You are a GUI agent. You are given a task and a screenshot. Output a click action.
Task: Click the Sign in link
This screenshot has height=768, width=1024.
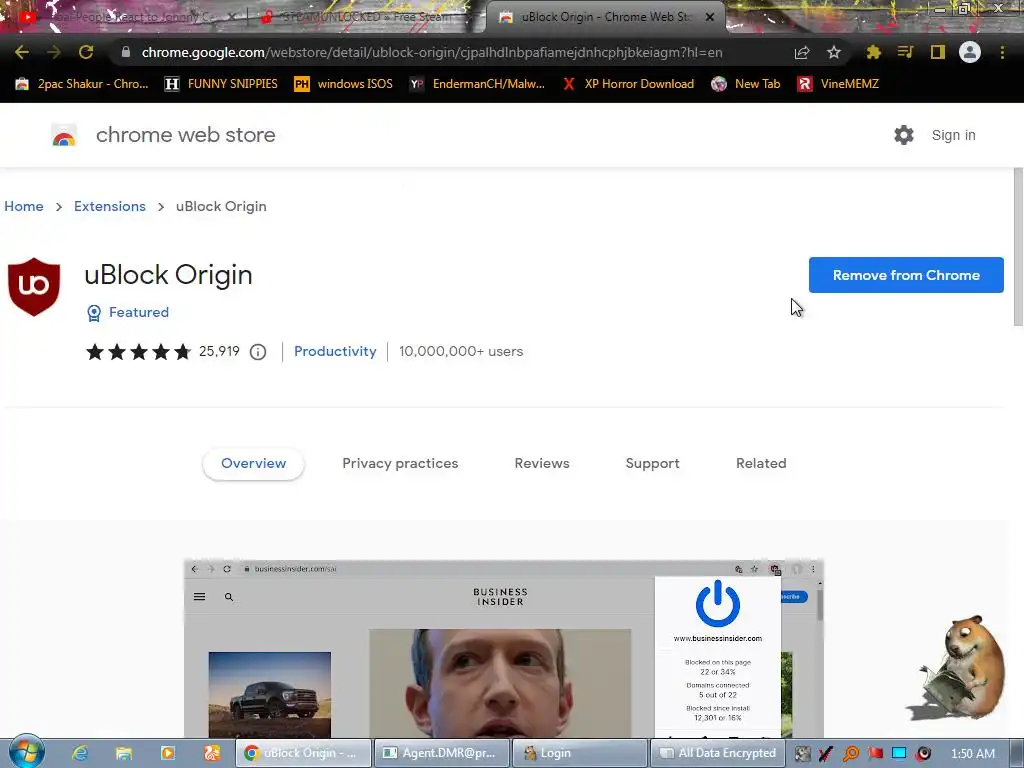point(953,135)
